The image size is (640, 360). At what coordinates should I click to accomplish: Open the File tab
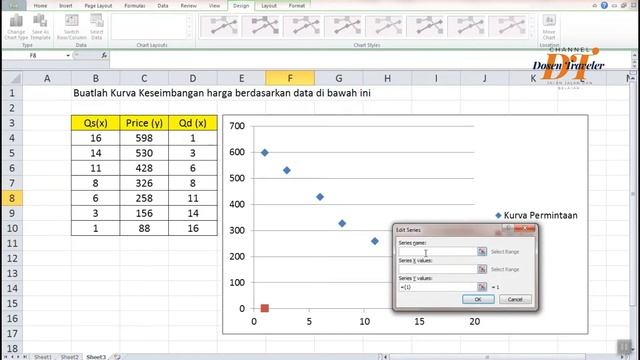point(14,5)
